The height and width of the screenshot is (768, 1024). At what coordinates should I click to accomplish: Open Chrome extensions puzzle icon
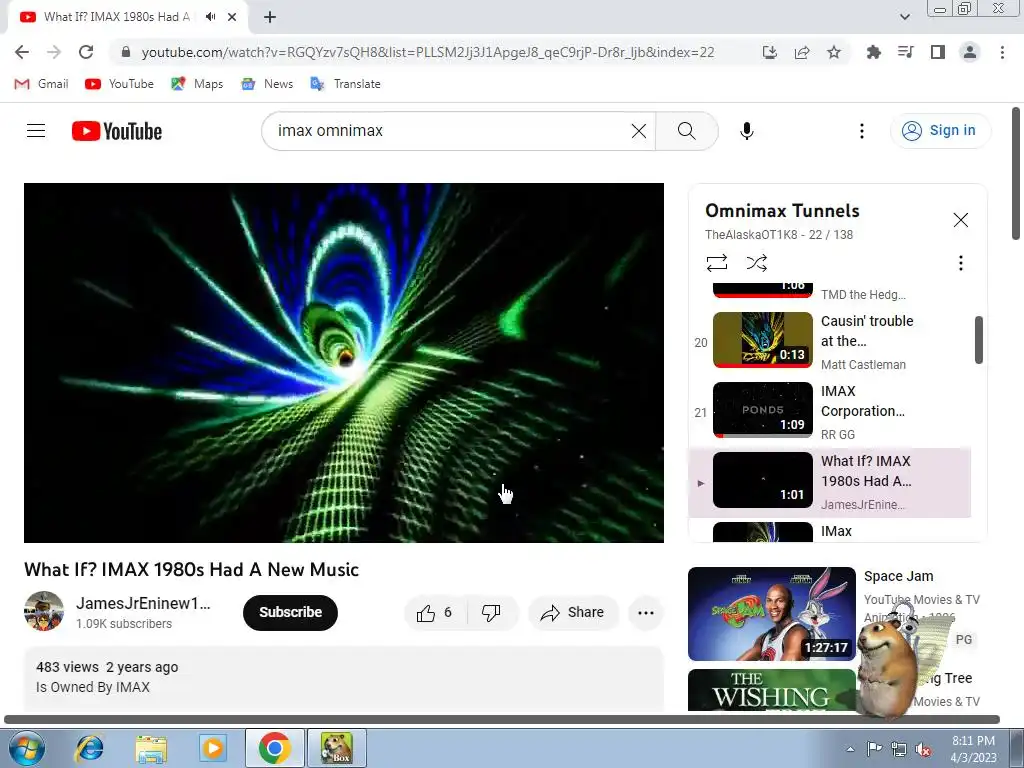click(x=873, y=52)
